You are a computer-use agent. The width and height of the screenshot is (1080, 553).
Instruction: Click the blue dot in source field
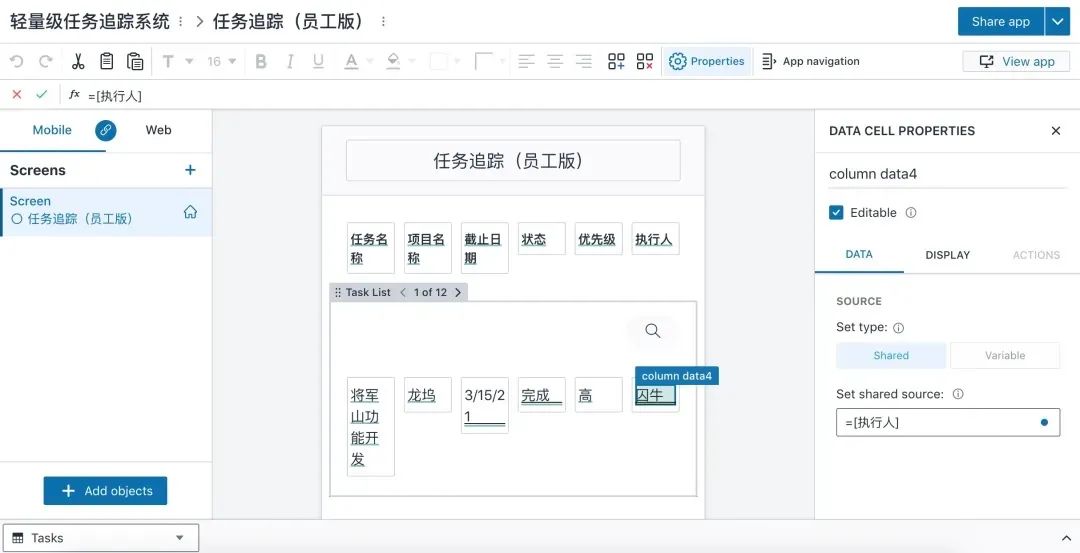[1044, 423]
